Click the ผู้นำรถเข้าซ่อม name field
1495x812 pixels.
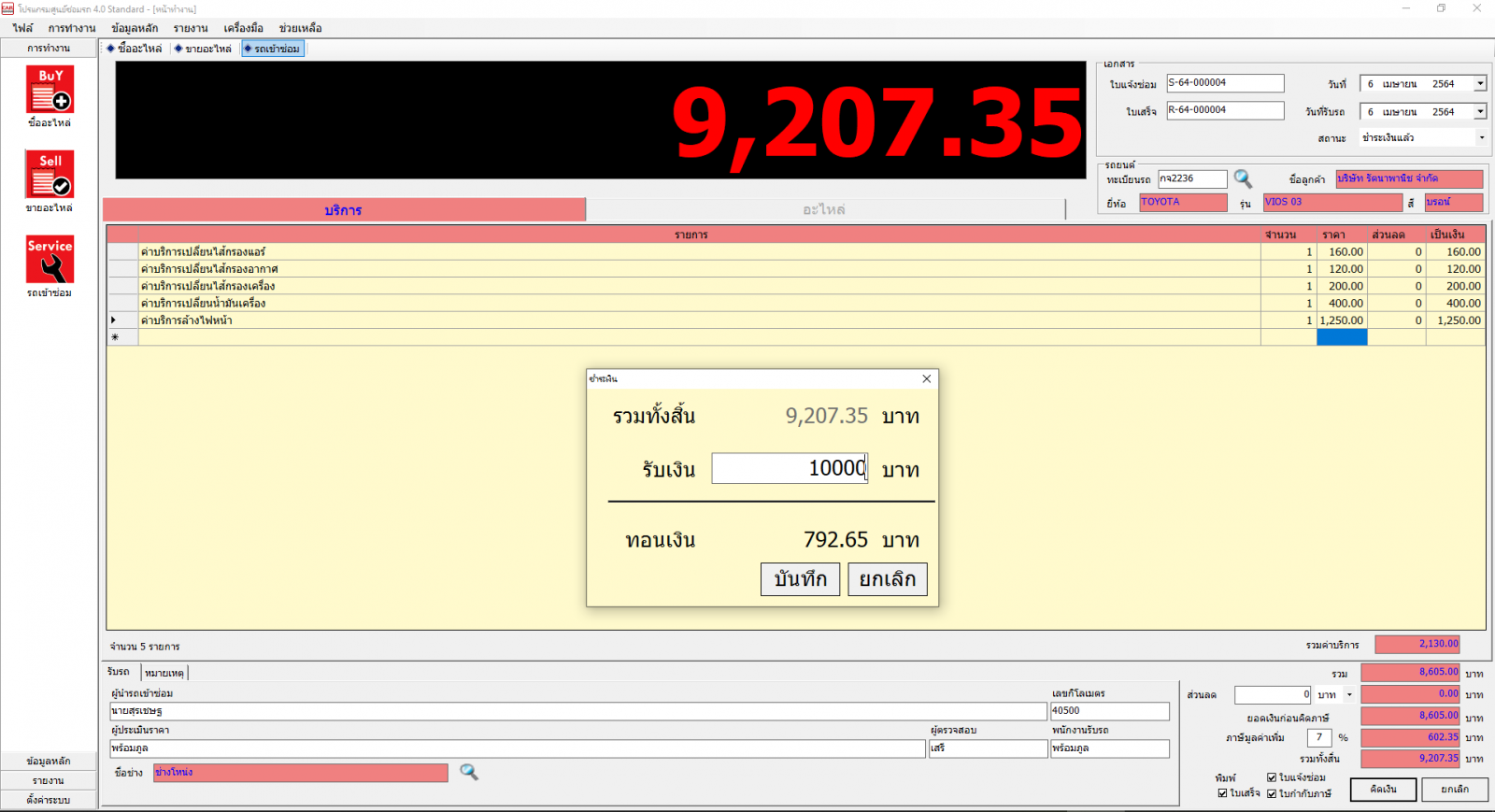coord(578,711)
